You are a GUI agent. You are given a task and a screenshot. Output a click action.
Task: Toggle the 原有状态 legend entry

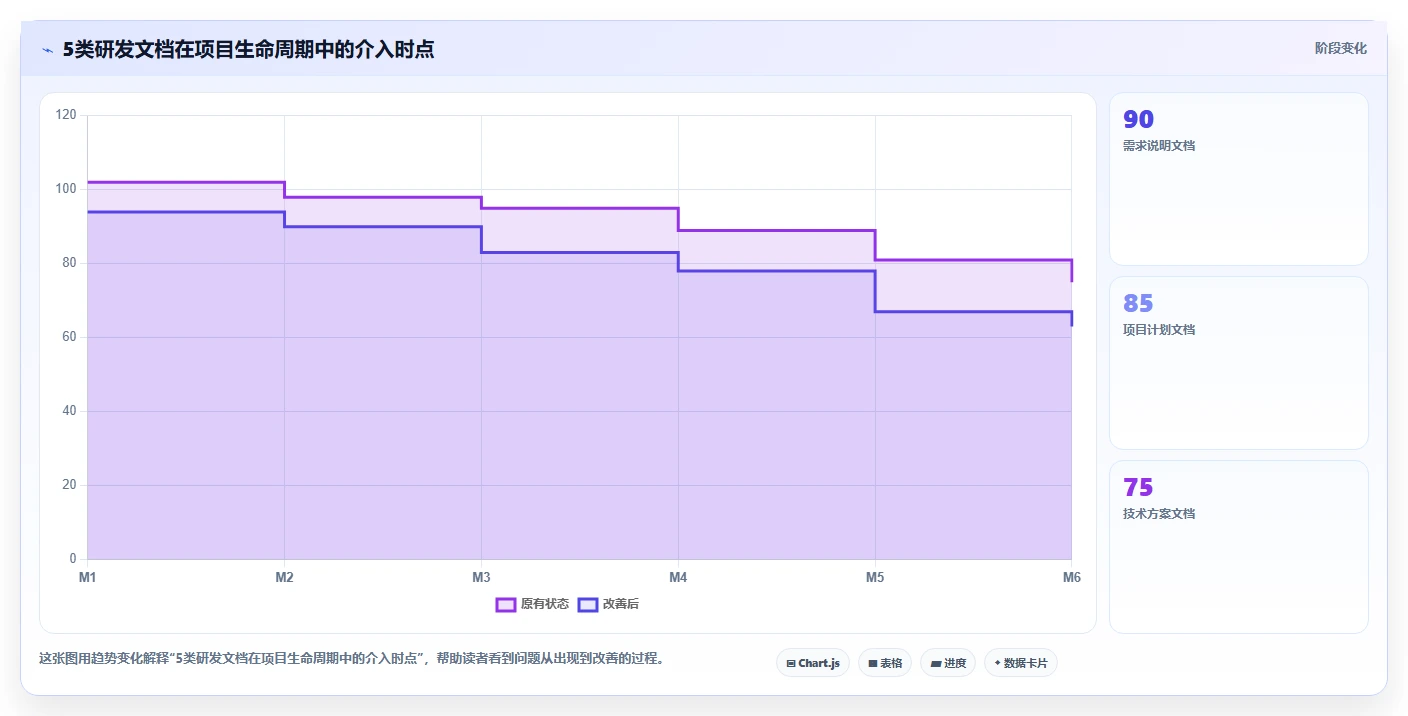(533, 604)
